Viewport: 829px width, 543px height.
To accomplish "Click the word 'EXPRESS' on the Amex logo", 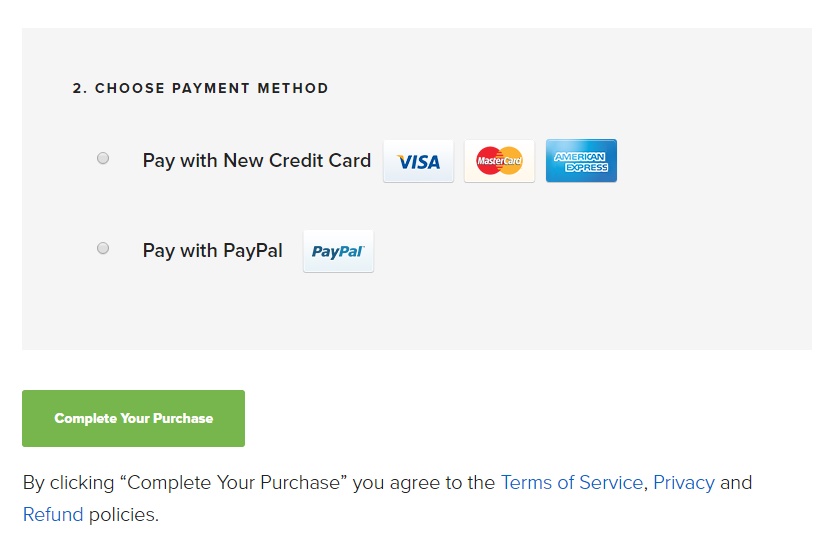I will 586,168.
